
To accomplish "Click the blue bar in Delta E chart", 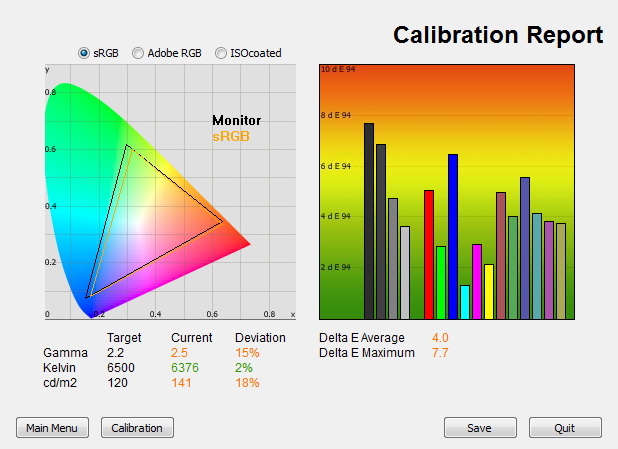I will coord(453,237).
